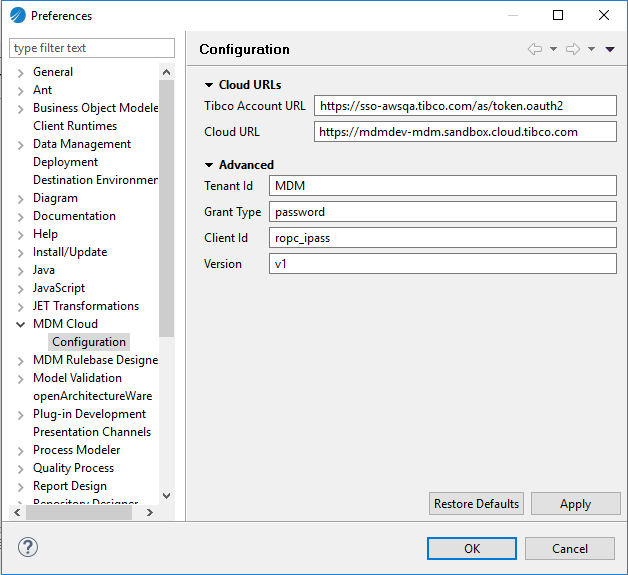Expand the Model Validation node
The height and width of the screenshot is (575, 628).
point(20,379)
